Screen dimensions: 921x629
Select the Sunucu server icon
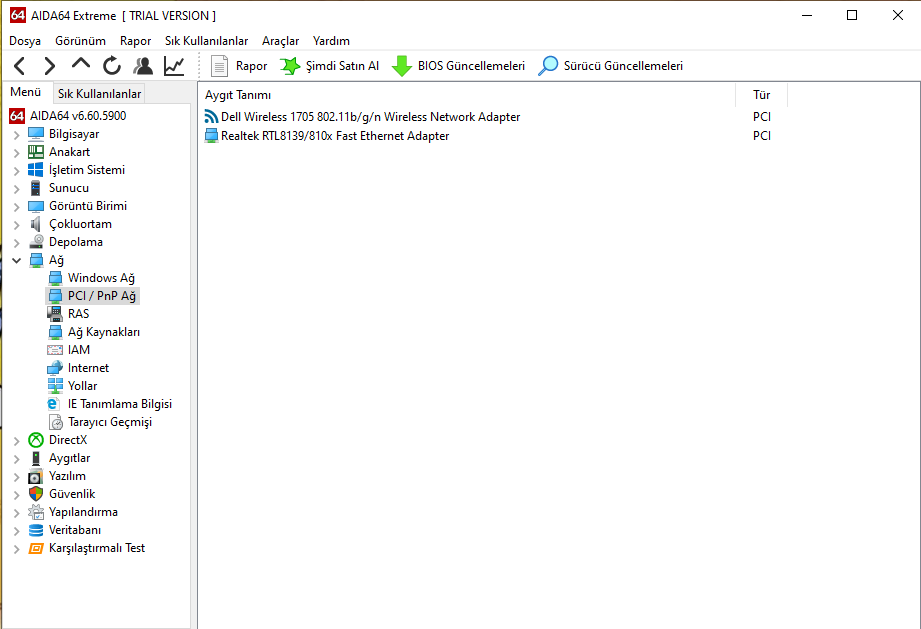pos(36,188)
